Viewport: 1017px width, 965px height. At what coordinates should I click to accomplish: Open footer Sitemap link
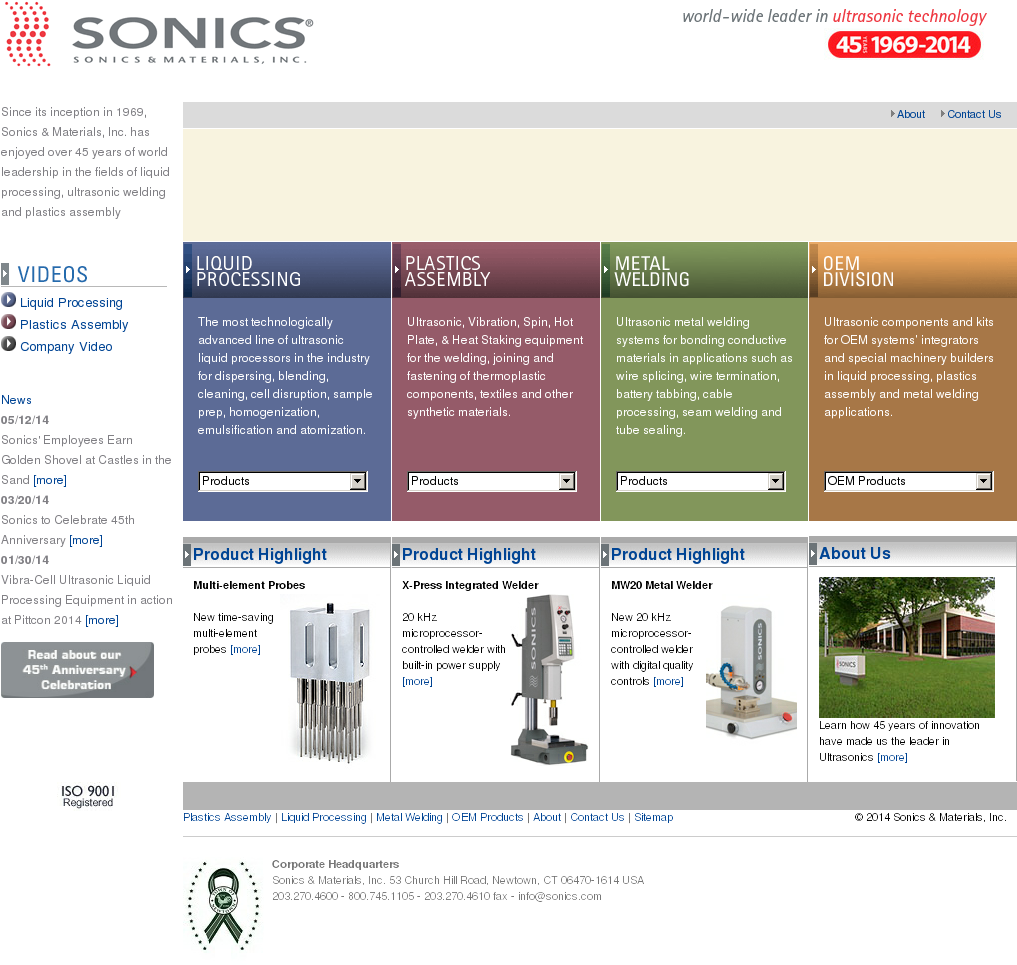click(654, 818)
